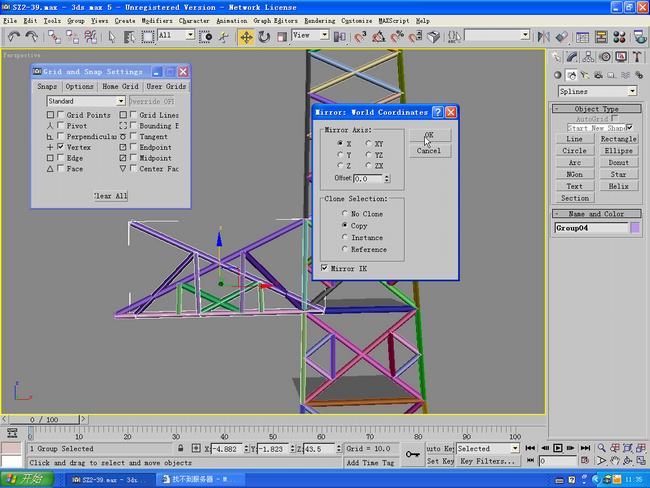650x488 pixels.
Task: Toggle the Angle Snap icon
Action: [378, 37]
